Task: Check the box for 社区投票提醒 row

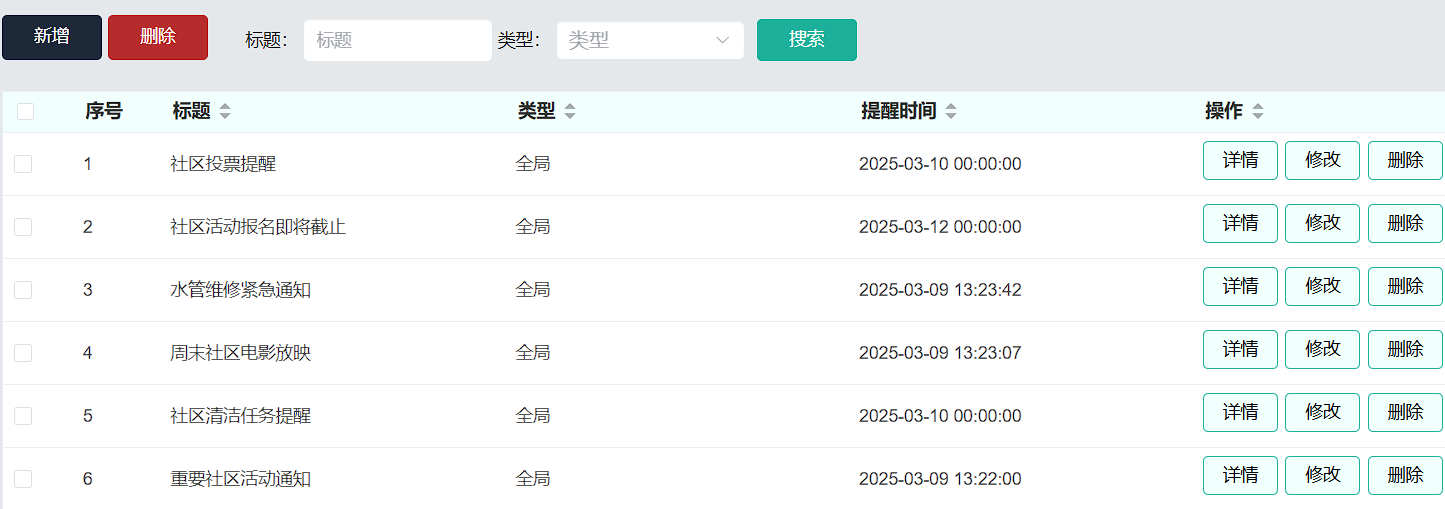Action: (23, 164)
